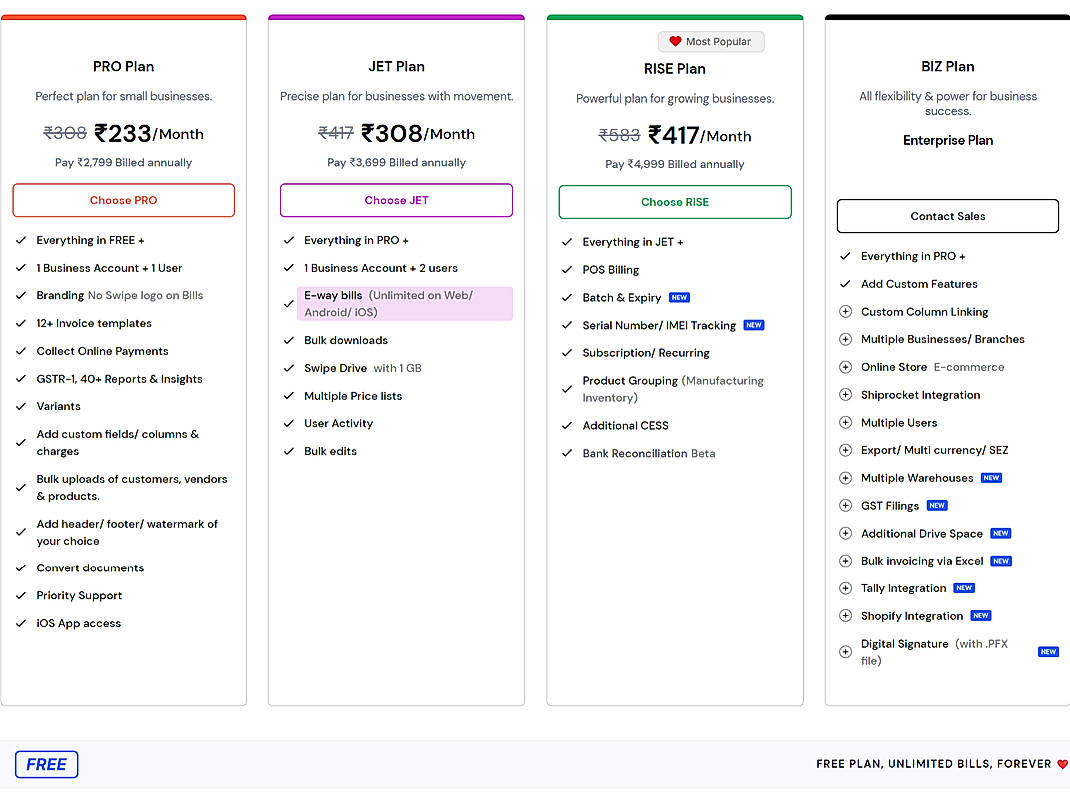Click the checkmark next to POS Billing
Screen dimensions: 1070x794
(567, 269)
